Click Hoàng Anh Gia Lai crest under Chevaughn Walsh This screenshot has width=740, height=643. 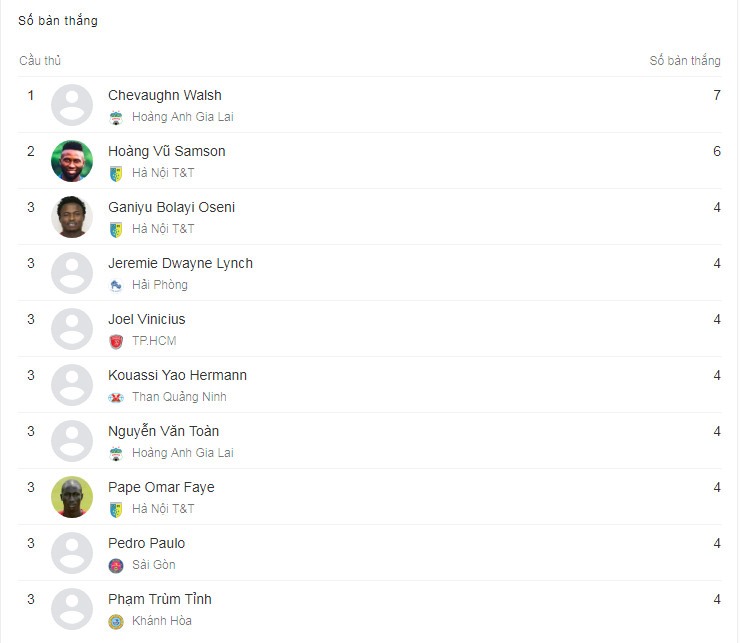click(x=116, y=117)
